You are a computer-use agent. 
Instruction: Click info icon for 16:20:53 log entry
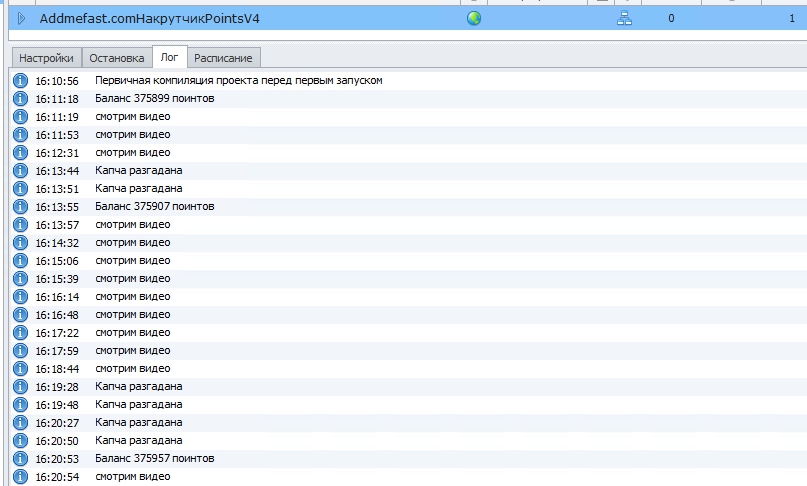(20, 459)
